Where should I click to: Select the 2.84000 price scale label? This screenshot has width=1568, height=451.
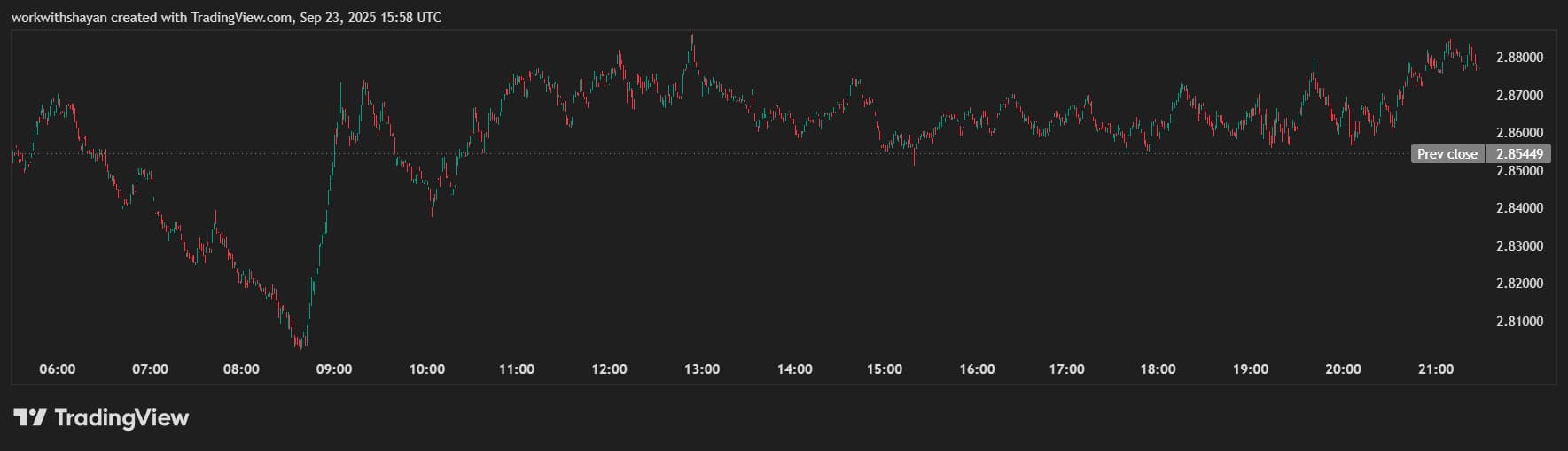pyautogui.click(x=1519, y=208)
